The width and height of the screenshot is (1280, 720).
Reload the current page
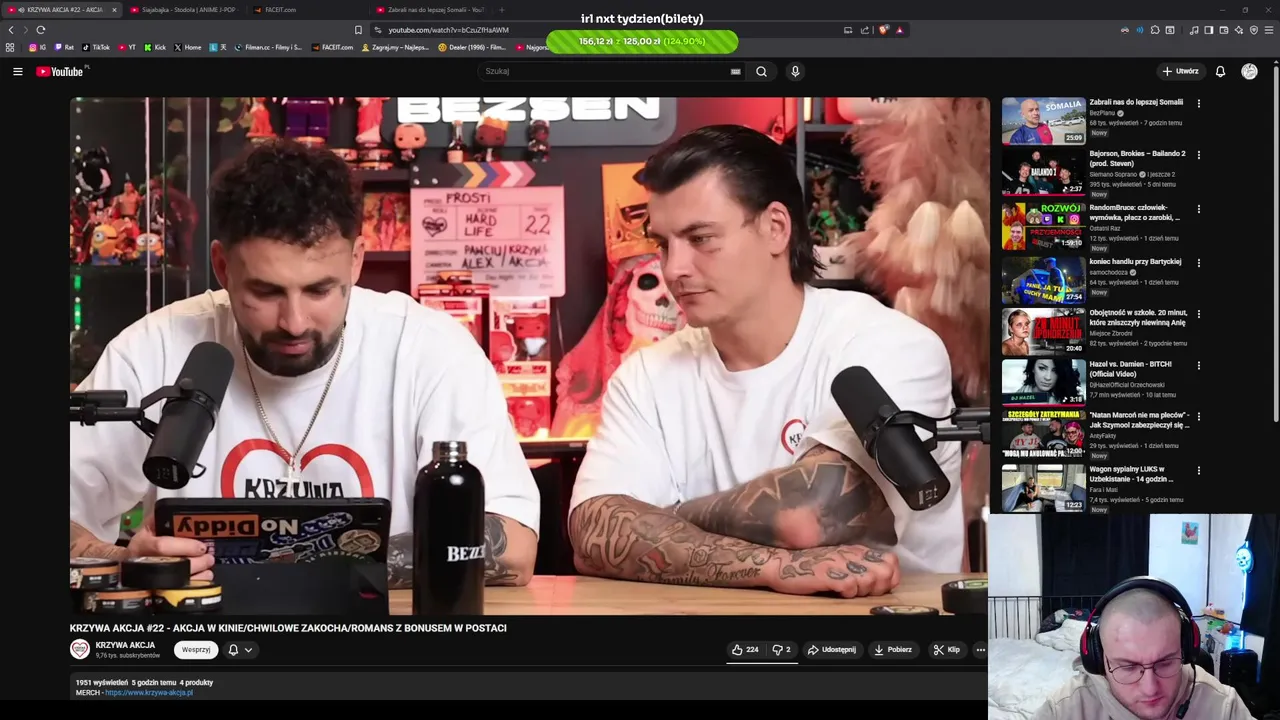coord(41,30)
